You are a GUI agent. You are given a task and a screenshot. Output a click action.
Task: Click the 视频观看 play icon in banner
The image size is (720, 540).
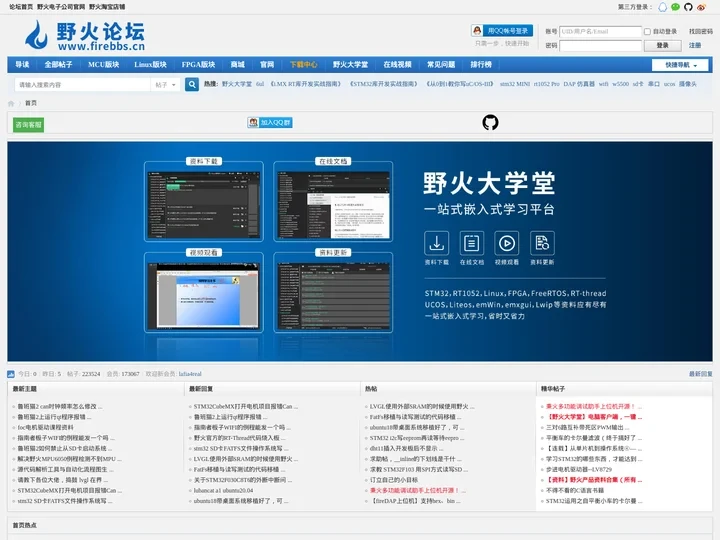coord(506,243)
